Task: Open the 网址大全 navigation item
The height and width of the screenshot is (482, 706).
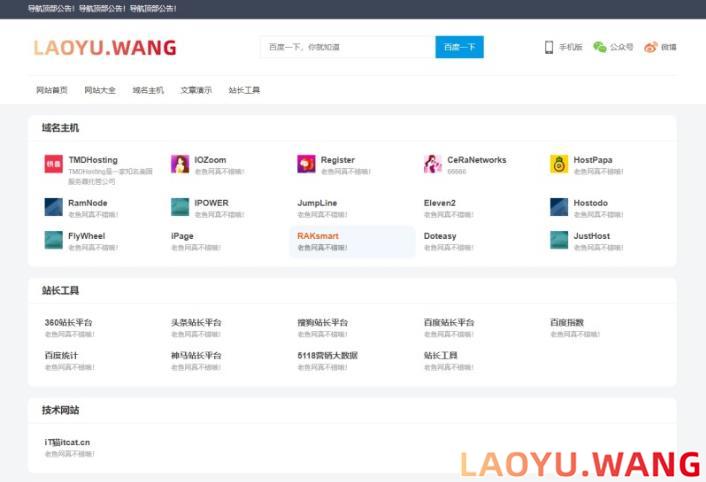Action: [x=100, y=90]
